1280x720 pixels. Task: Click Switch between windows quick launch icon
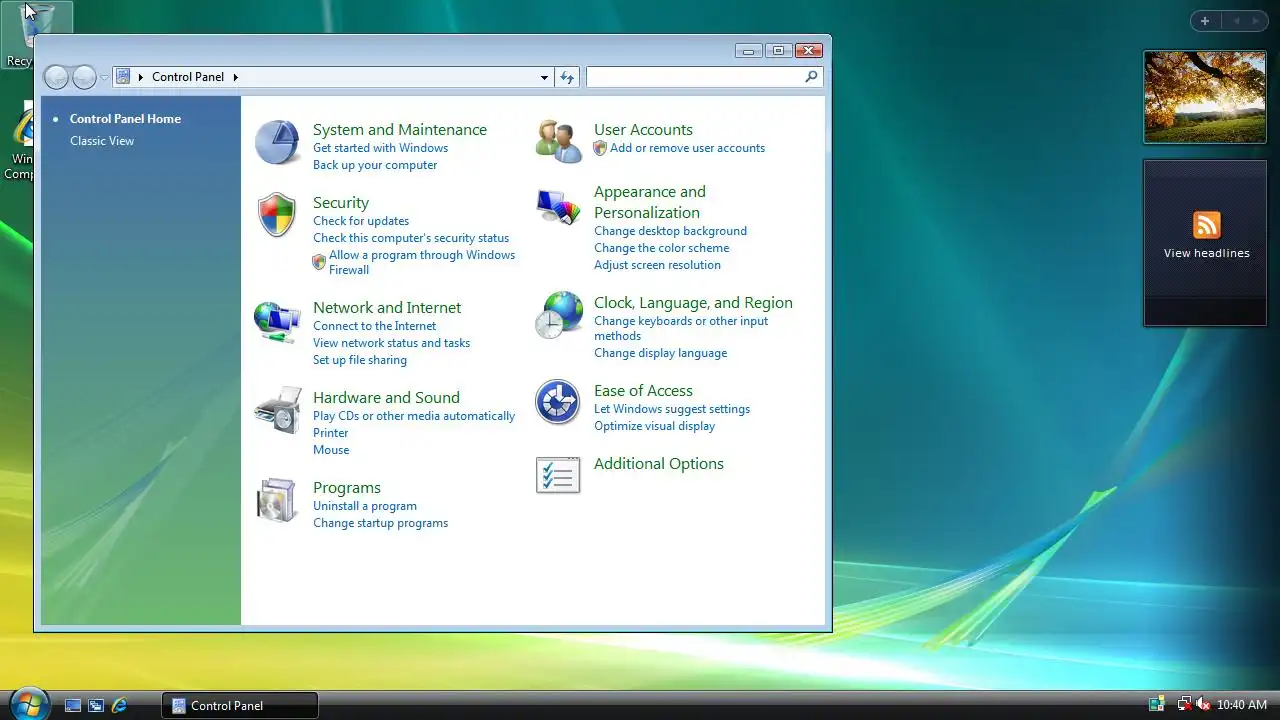(96, 705)
